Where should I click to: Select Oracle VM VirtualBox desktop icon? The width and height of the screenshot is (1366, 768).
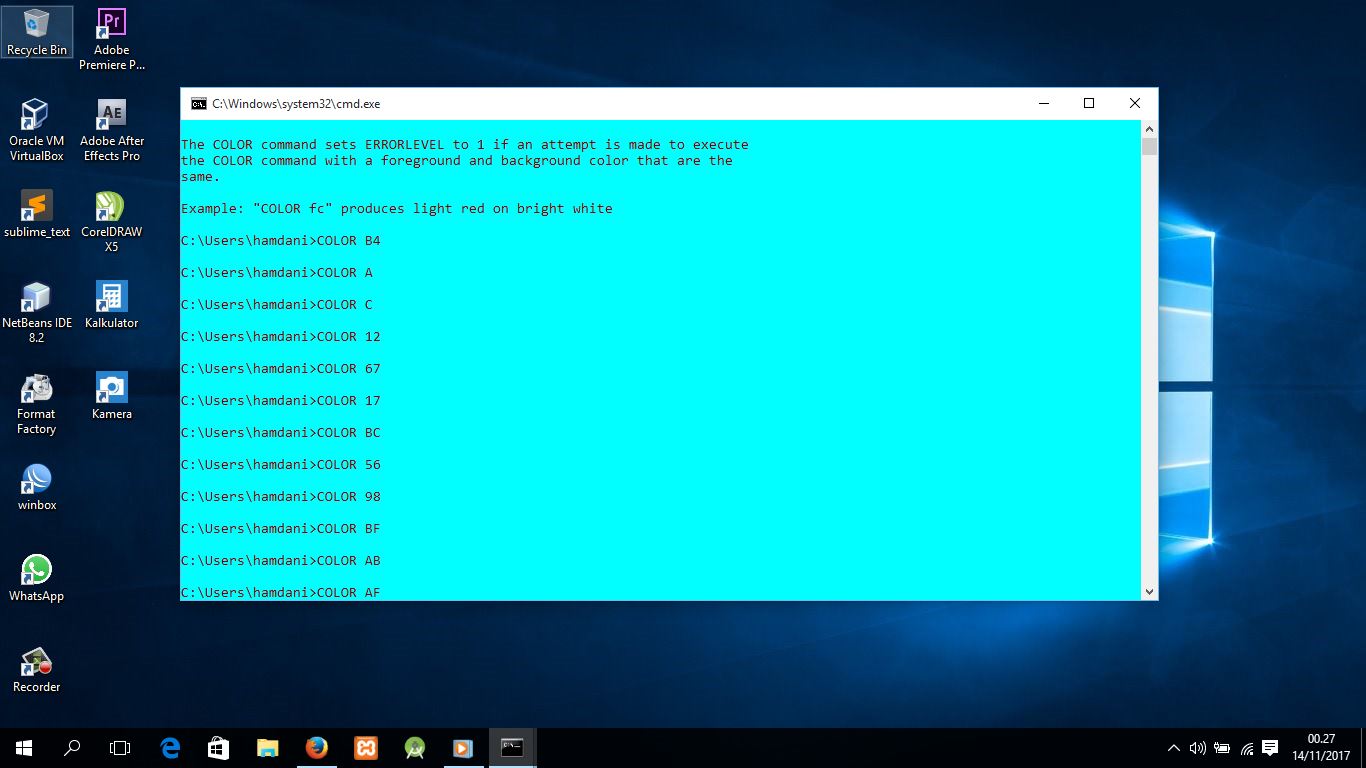pos(37,130)
